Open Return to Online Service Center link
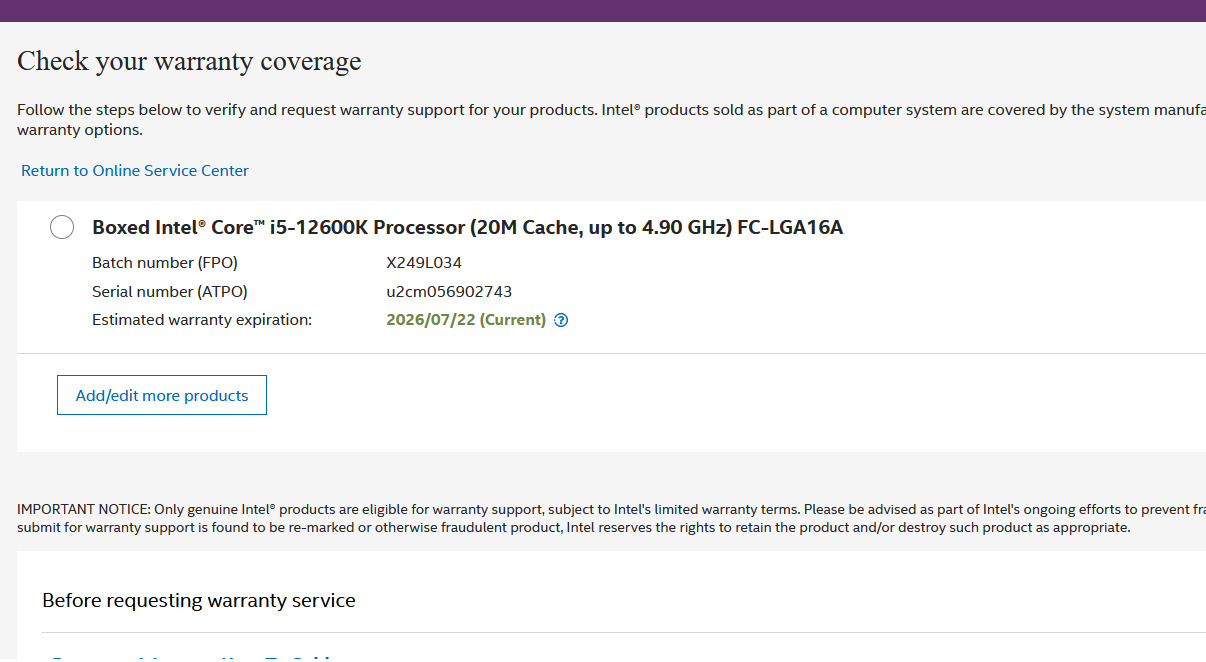Viewport: 1206px width, 662px height. (x=135, y=171)
